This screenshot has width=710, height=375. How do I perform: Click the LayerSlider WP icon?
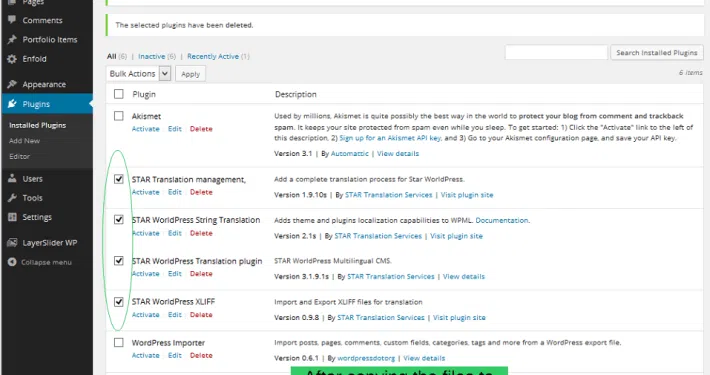tap(12, 243)
